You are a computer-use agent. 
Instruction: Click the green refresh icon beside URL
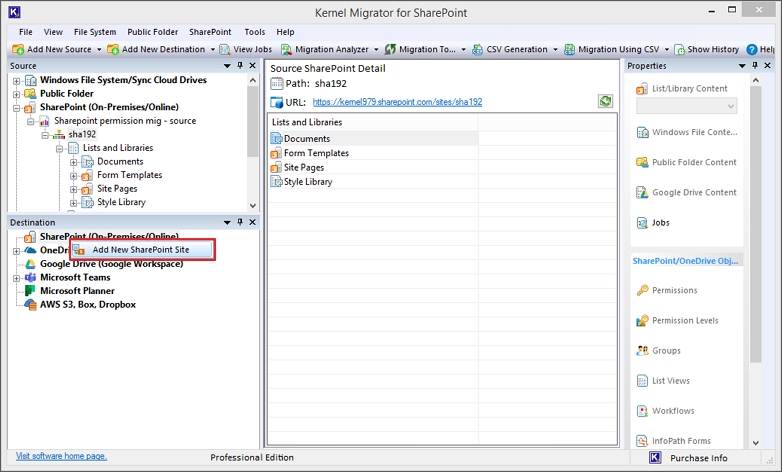tap(605, 101)
